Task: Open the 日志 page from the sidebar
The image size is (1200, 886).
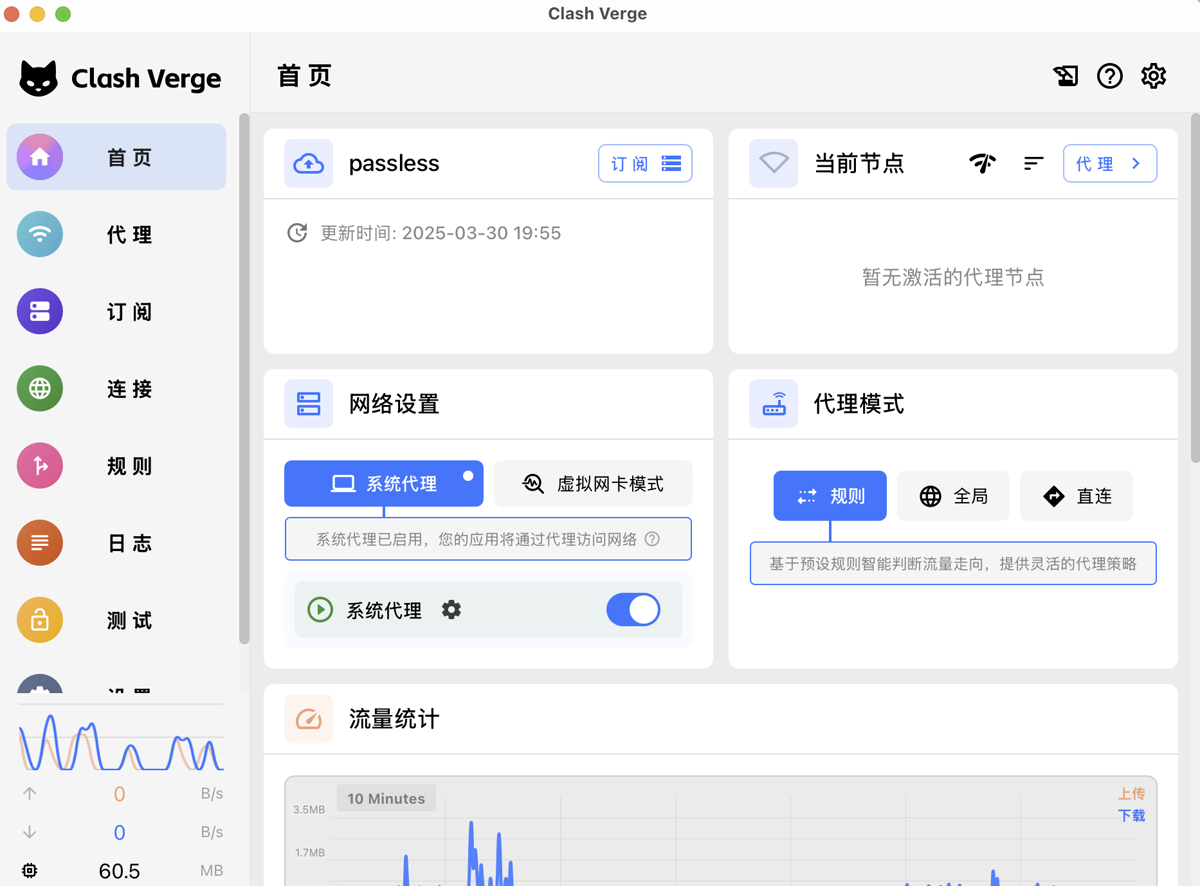Action: pyautogui.click(x=128, y=542)
